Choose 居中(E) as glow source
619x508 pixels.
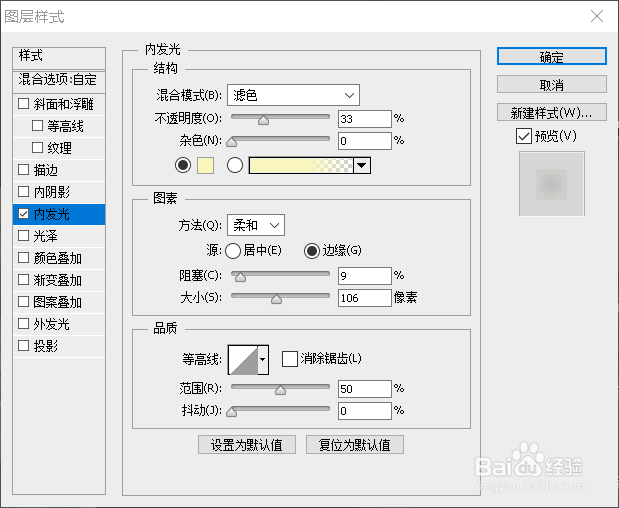tap(233, 251)
